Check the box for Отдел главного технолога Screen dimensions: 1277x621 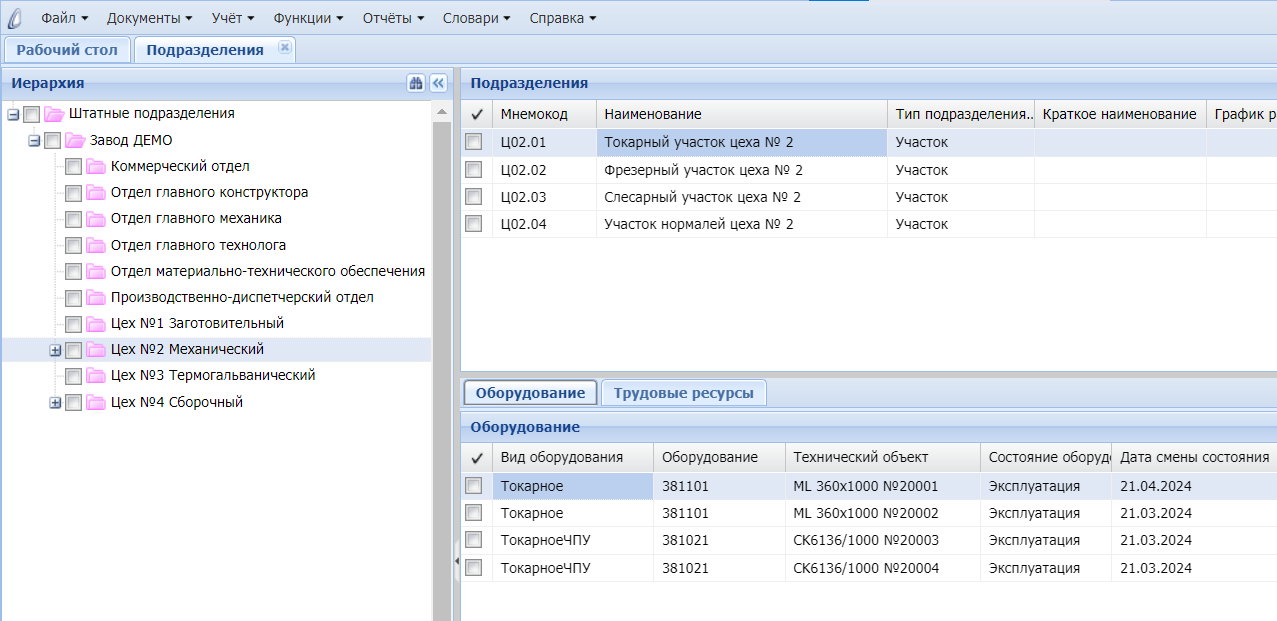[x=73, y=245]
